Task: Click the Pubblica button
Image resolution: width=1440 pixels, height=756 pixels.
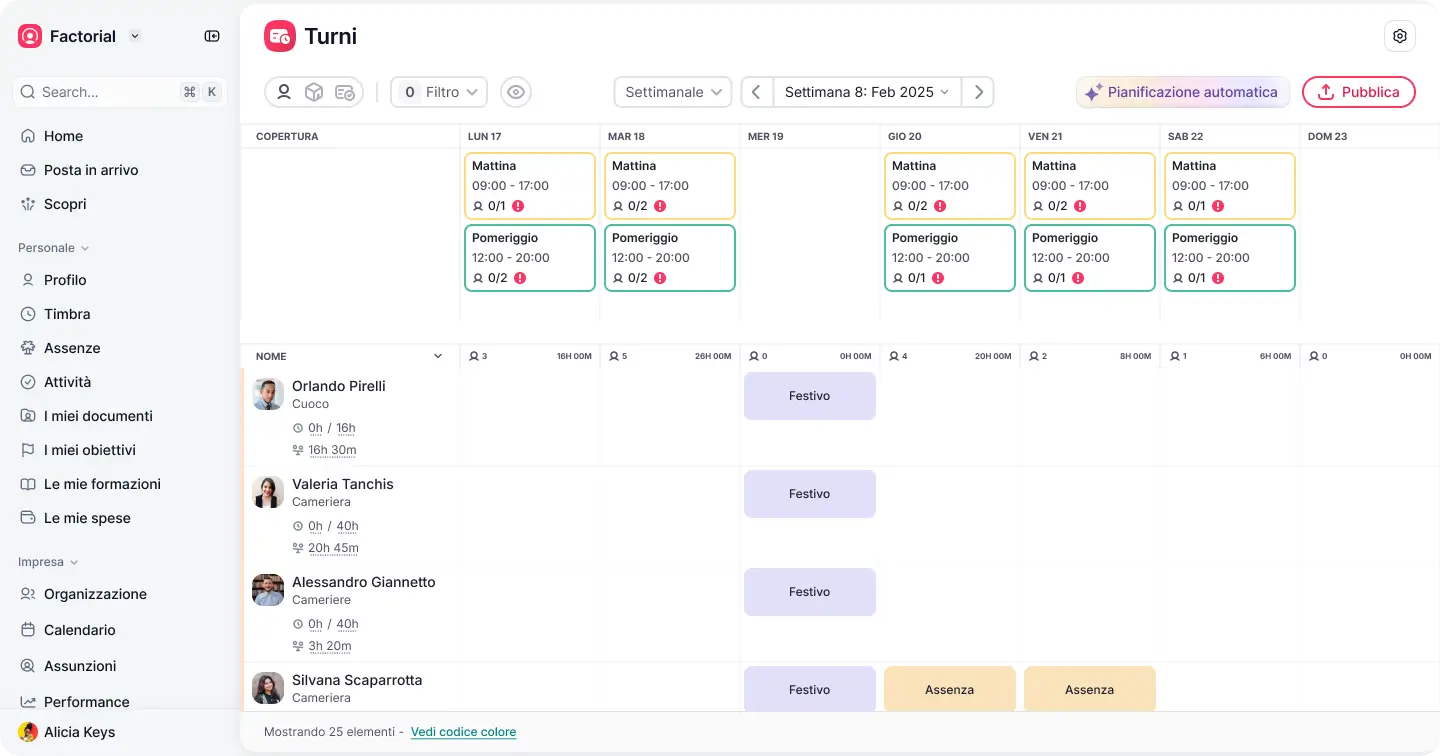Action: [x=1358, y=92]
